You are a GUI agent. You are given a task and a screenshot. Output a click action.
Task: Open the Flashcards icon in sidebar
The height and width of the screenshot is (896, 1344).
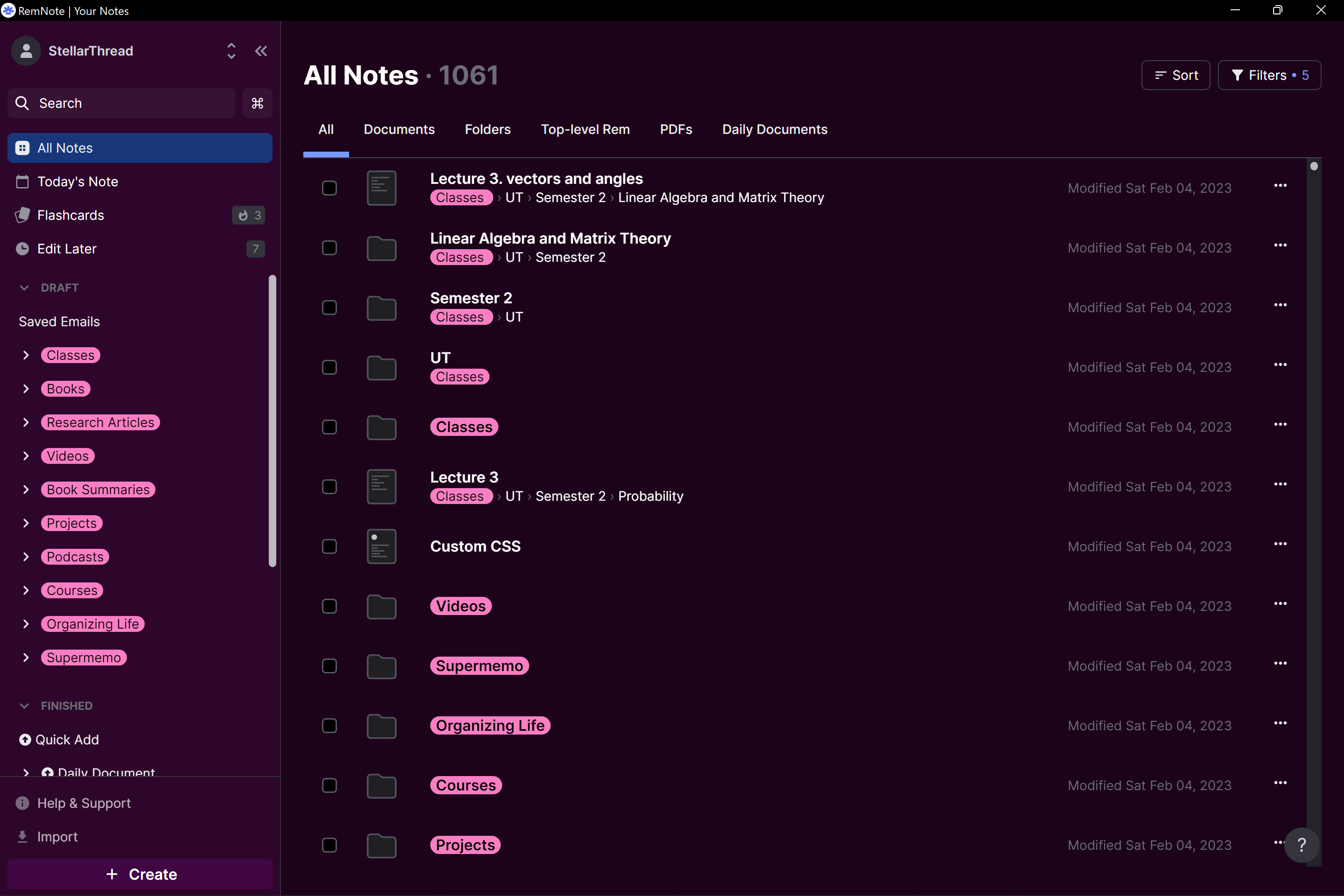22,216
